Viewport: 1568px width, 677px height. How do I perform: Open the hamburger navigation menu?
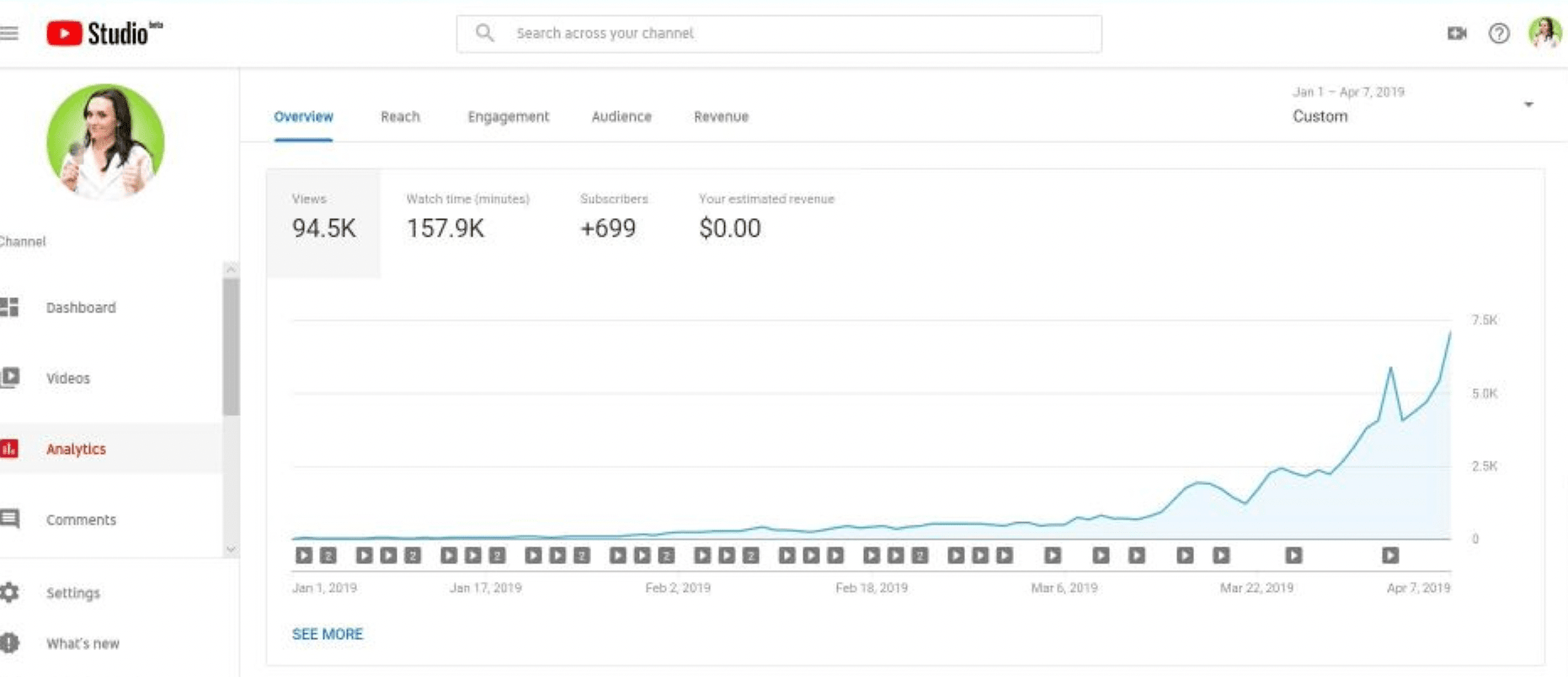(x=9, y=34)
